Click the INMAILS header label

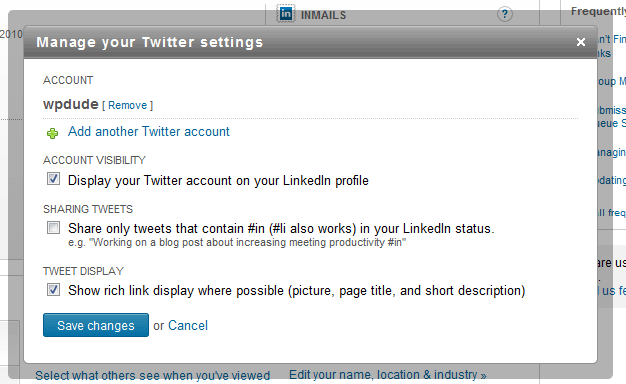pos(323,15)
